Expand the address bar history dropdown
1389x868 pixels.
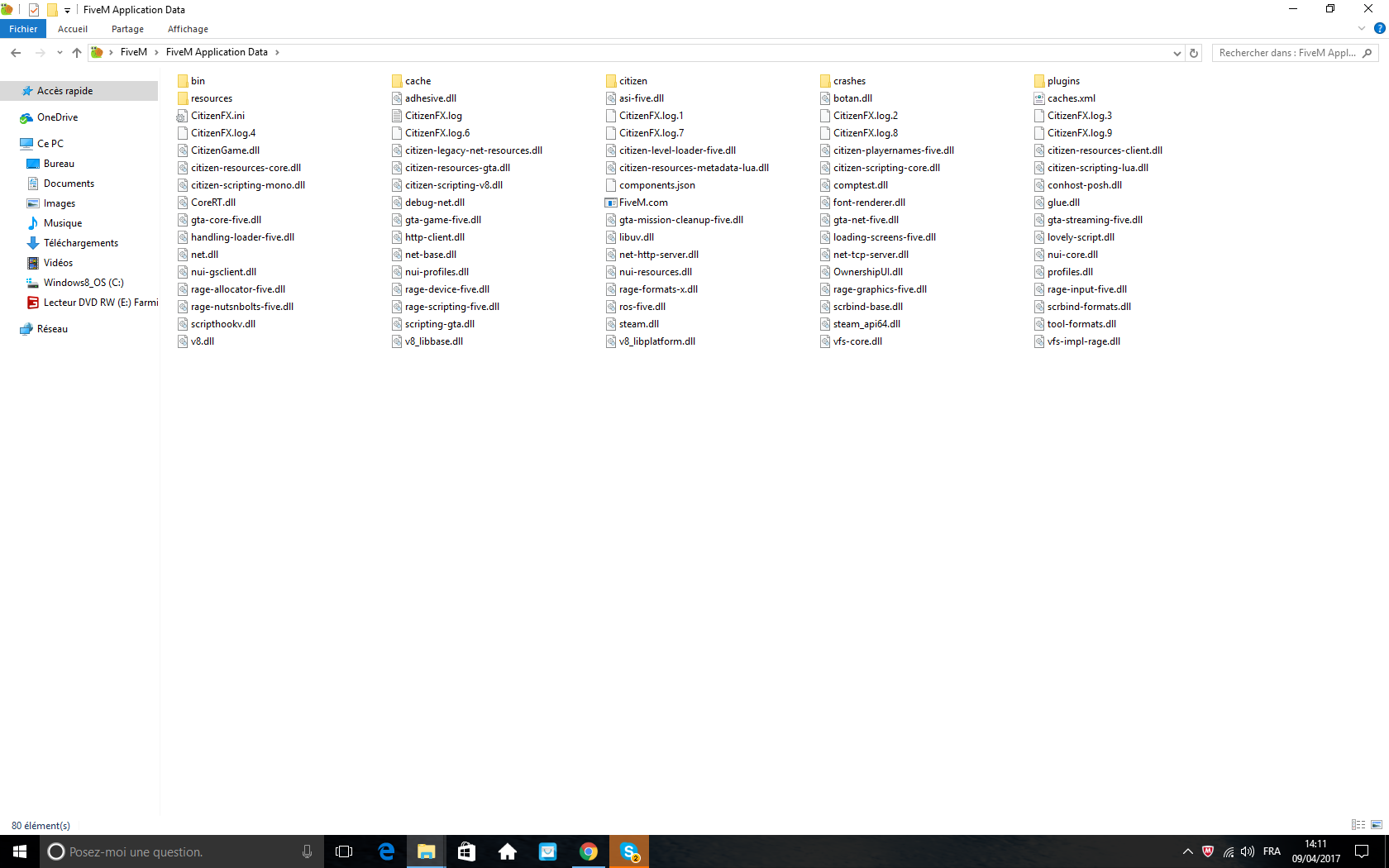[1177, 53]
